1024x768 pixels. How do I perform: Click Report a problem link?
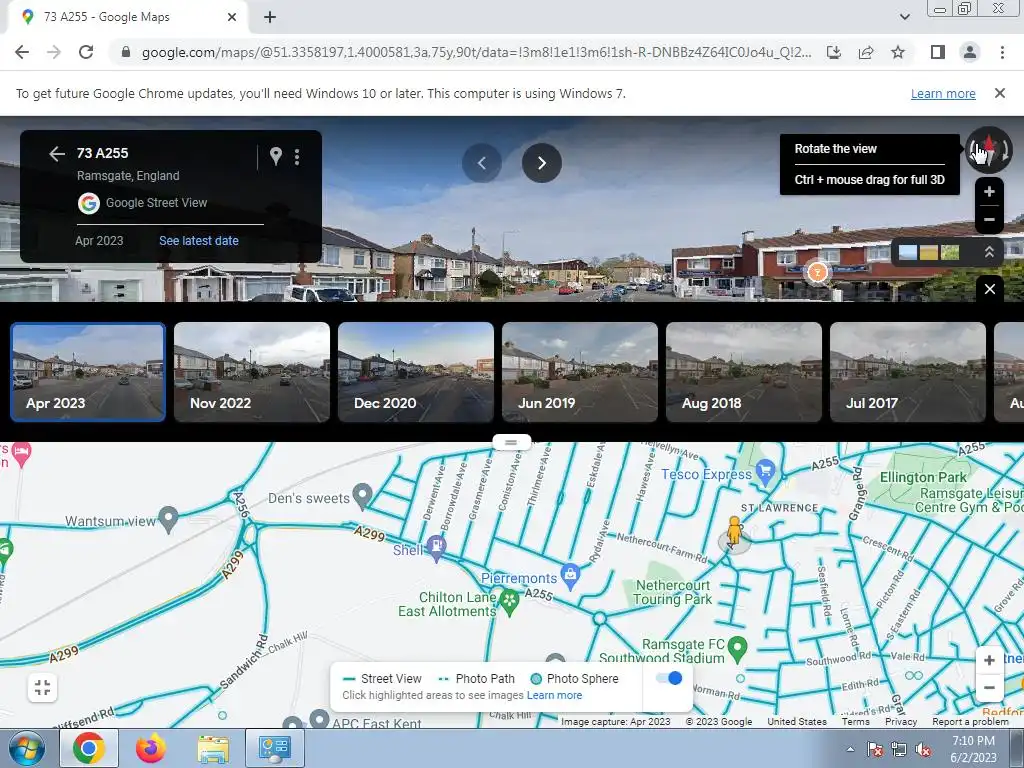click(x=970, y=721)
